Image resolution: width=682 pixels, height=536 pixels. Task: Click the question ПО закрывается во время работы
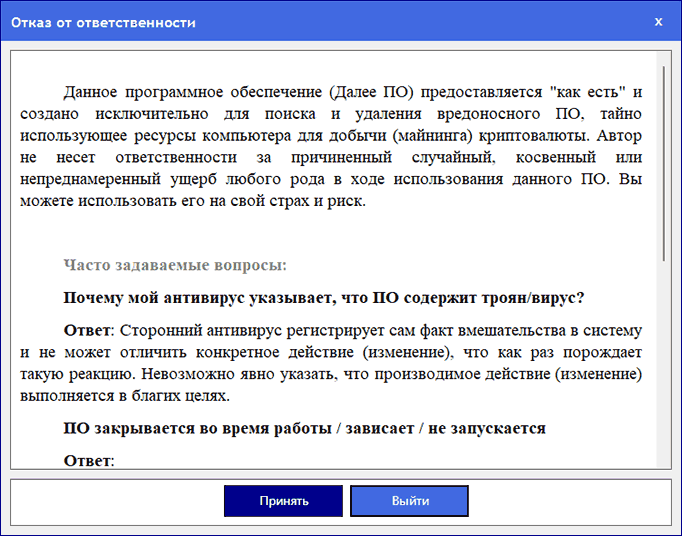(x=304, y=428)
